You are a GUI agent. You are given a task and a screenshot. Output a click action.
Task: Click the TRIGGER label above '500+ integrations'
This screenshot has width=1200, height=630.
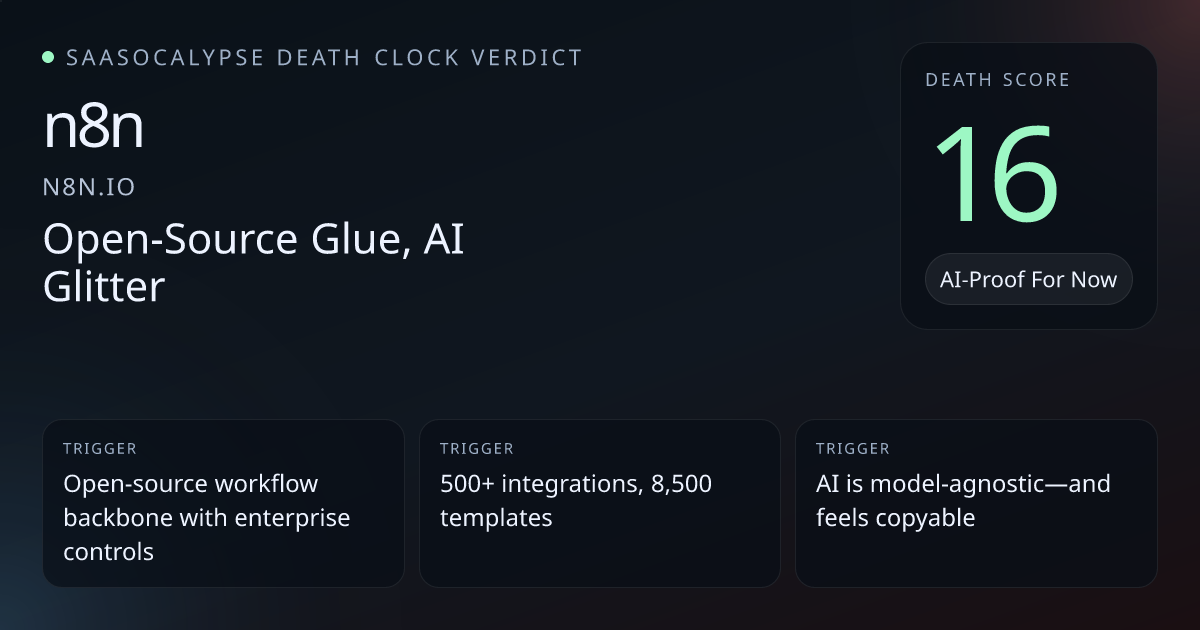click(476, 449)
